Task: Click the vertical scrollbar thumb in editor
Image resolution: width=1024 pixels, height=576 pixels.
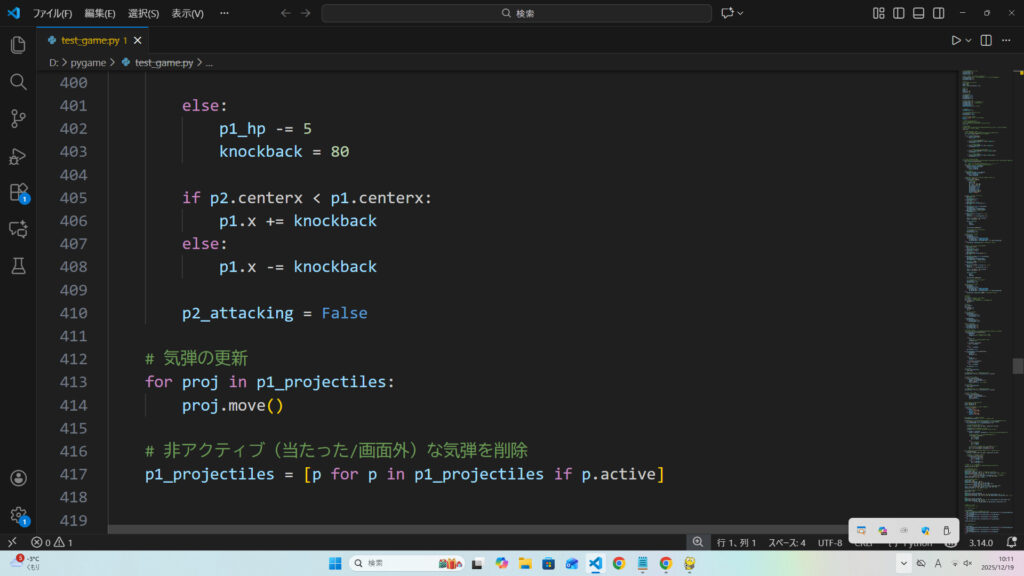Action: 1017,366
